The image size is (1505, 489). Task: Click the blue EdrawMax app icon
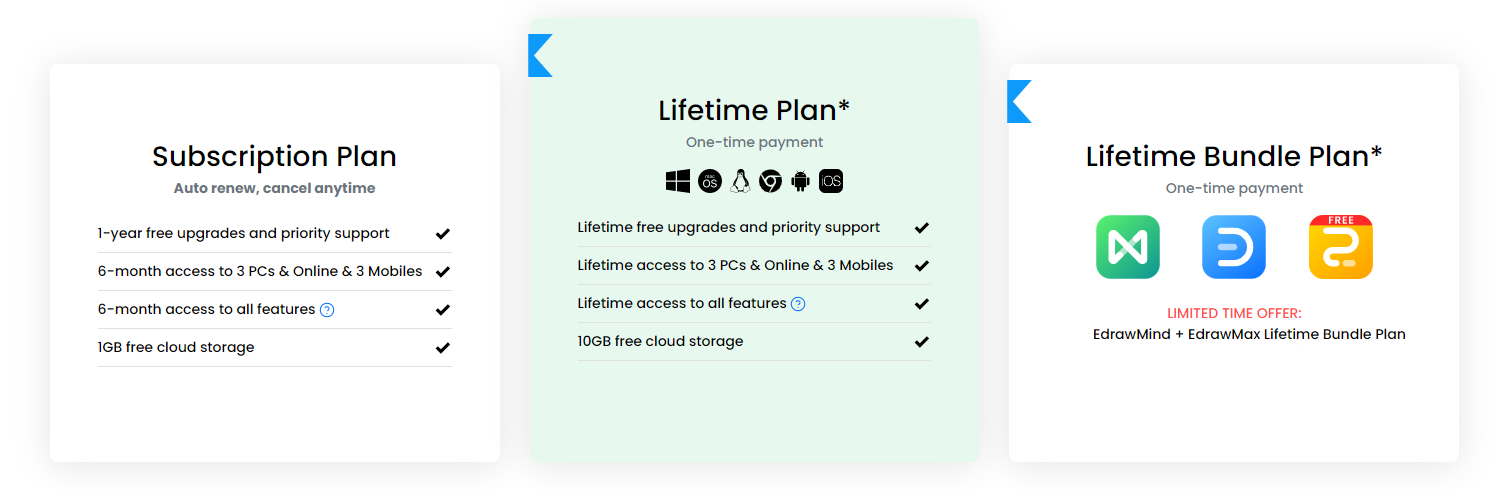1234,247
